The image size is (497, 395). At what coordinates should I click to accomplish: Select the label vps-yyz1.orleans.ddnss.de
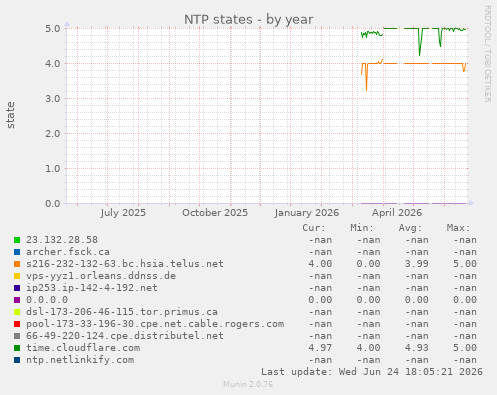click(101, 276)
